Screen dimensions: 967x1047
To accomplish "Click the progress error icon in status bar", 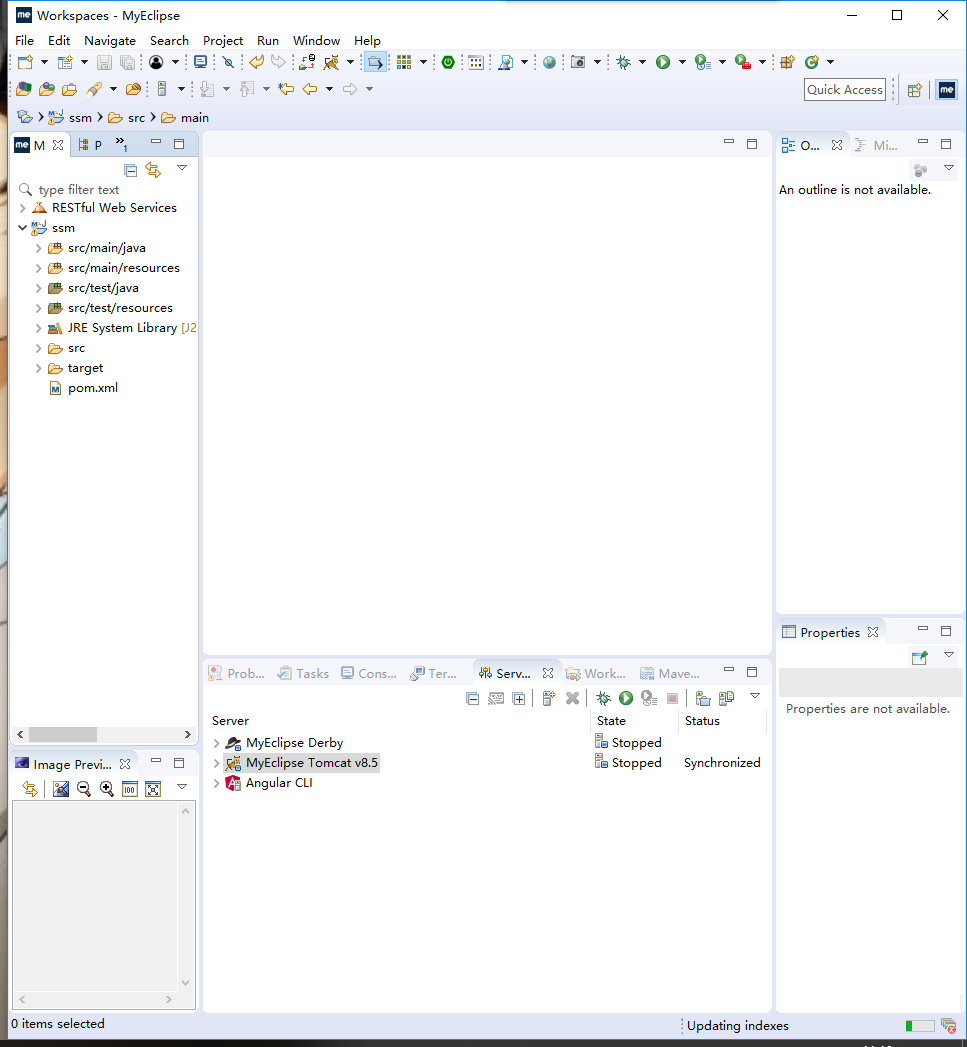I will pyautogui.click(x=948, y=1025).
